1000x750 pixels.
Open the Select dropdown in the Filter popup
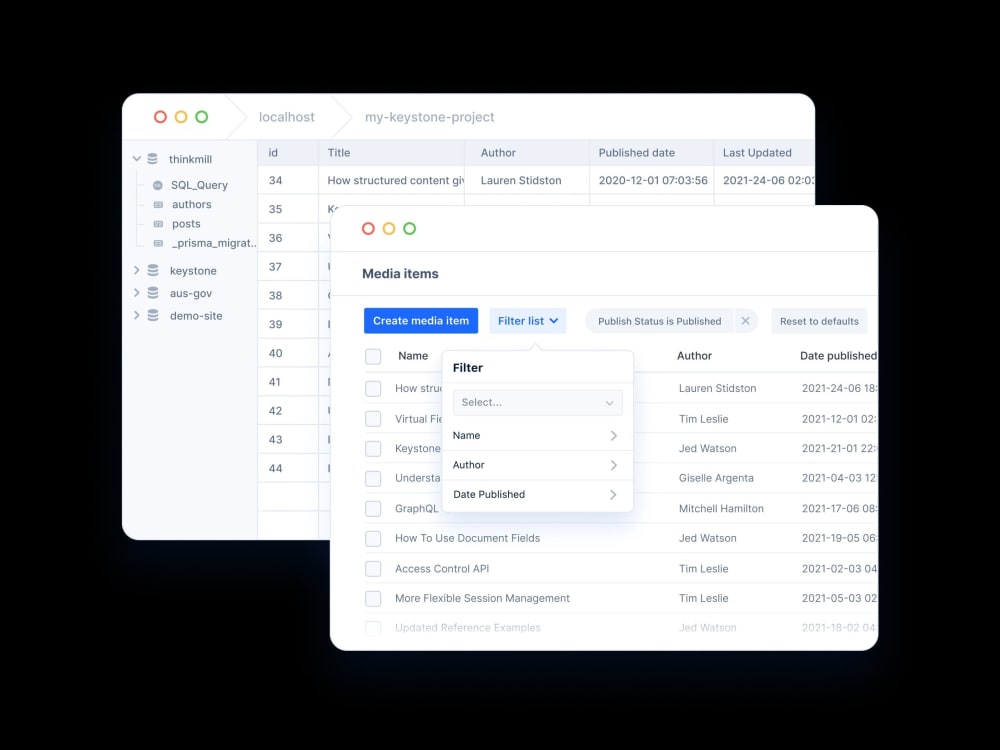point(537,402)
